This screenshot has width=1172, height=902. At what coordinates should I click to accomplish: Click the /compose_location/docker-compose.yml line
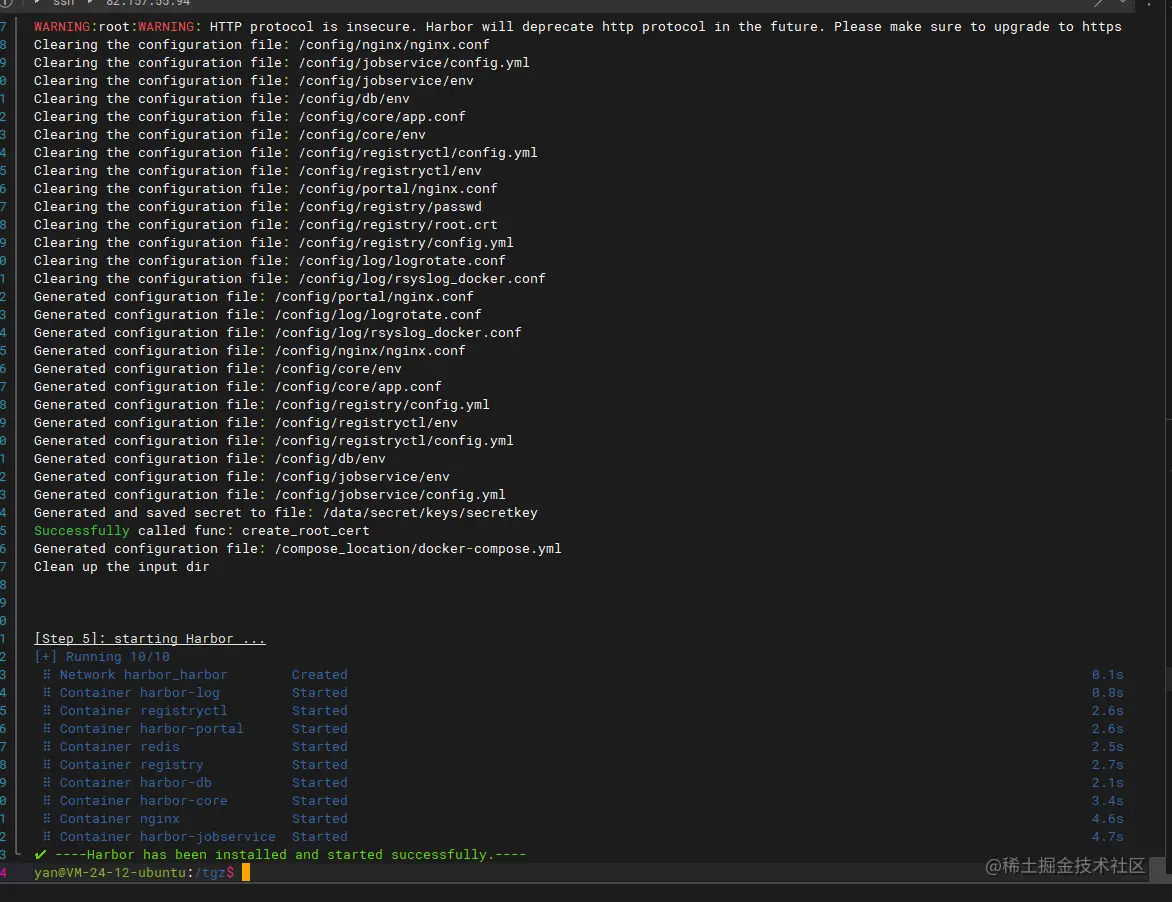297,549
